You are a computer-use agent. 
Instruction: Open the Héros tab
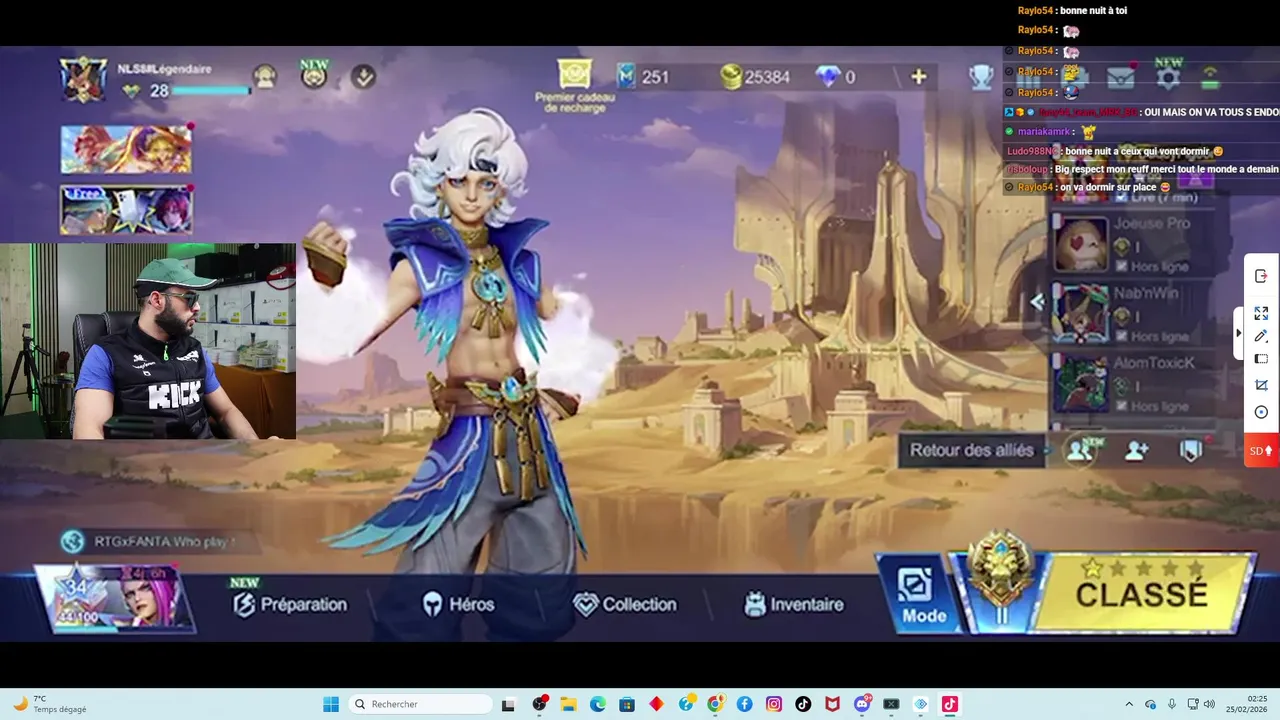point(458,604)
